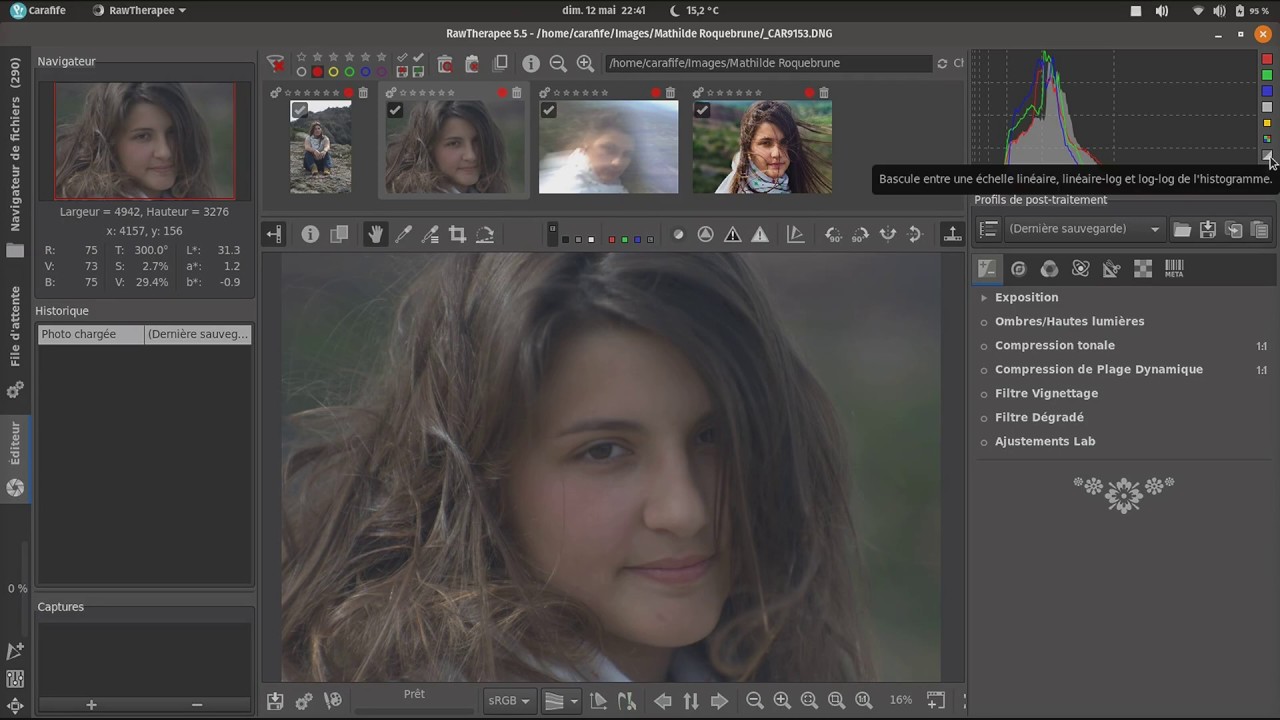Expand the Exposition section
The height and width of the screenshot is (720, 1280).
click(1026, 297)
